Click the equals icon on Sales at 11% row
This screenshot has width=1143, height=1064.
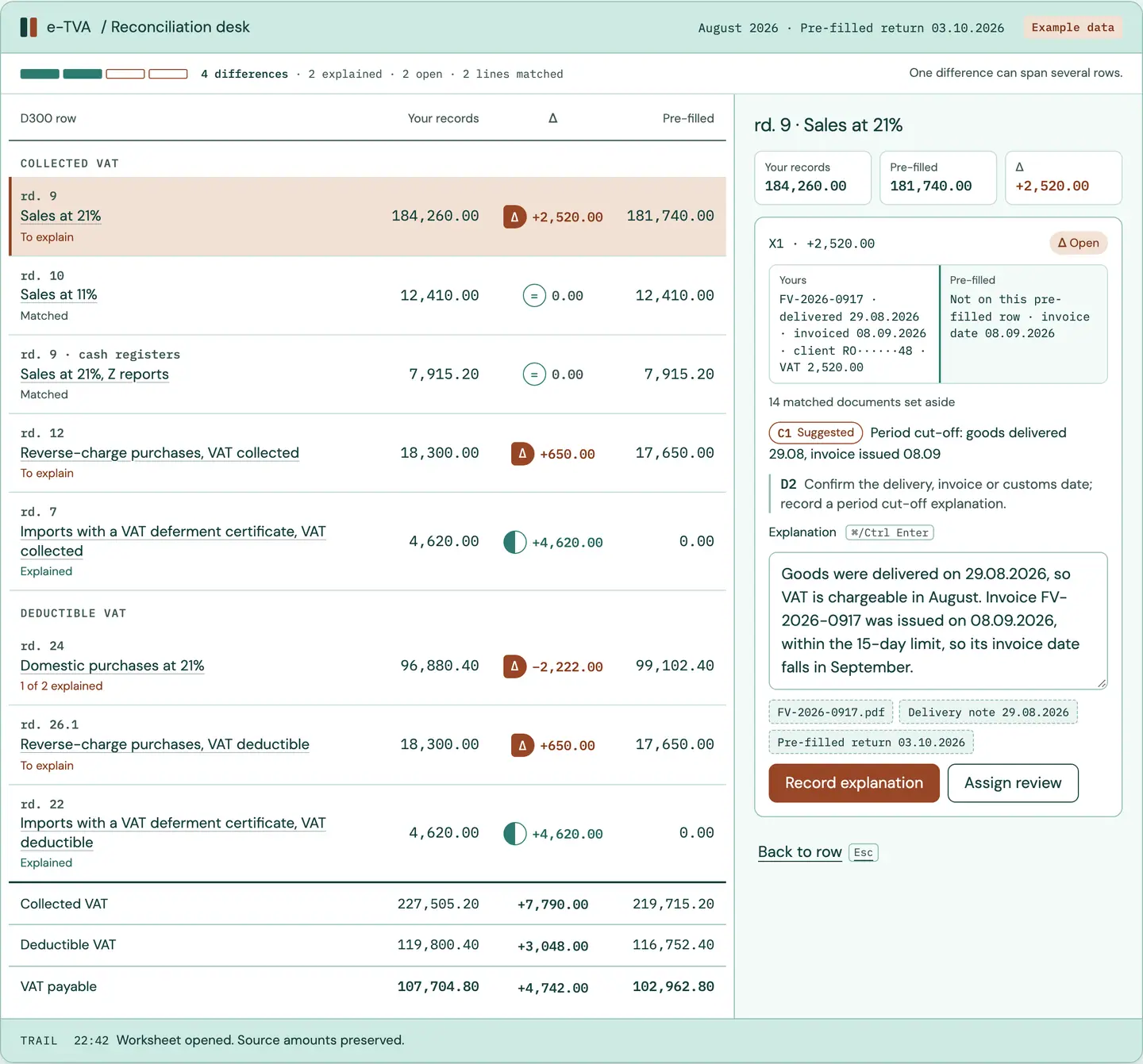[x=534, y=296]
